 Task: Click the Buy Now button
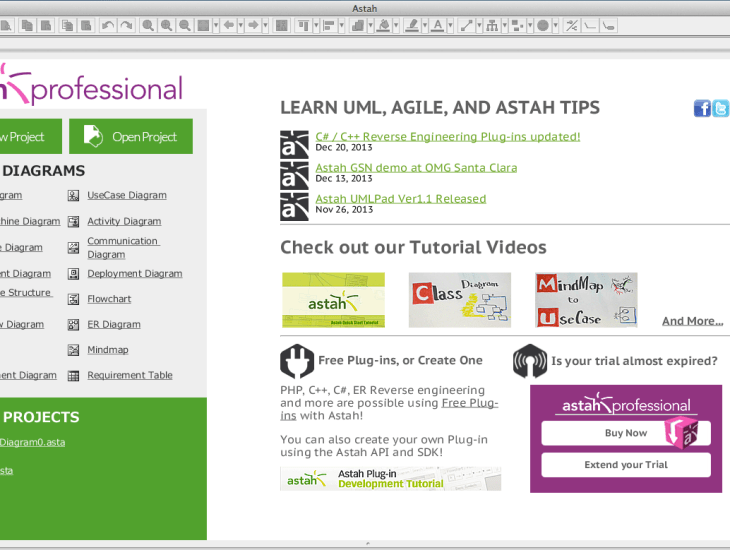(626, 433)
